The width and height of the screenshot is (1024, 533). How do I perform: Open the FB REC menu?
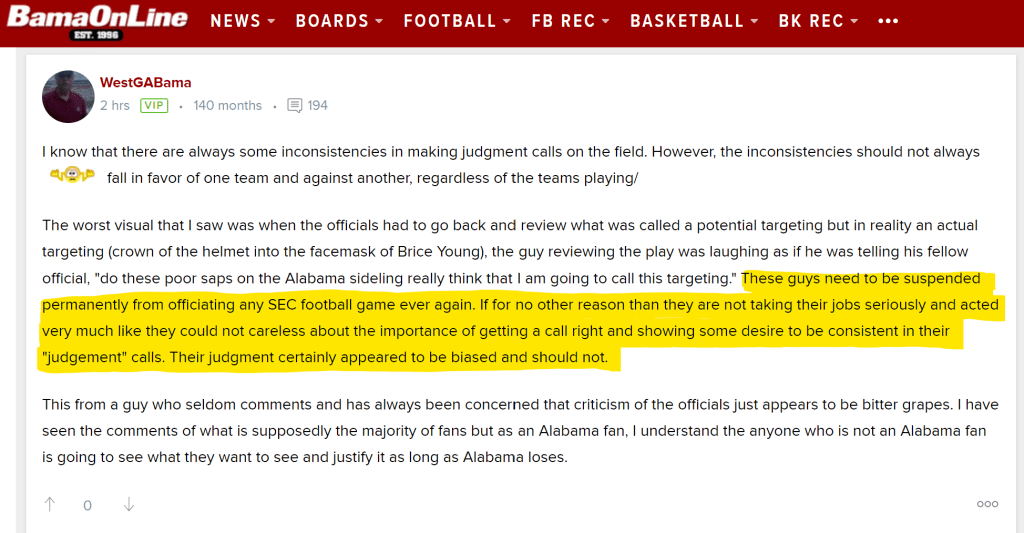[x=570, y=21]
